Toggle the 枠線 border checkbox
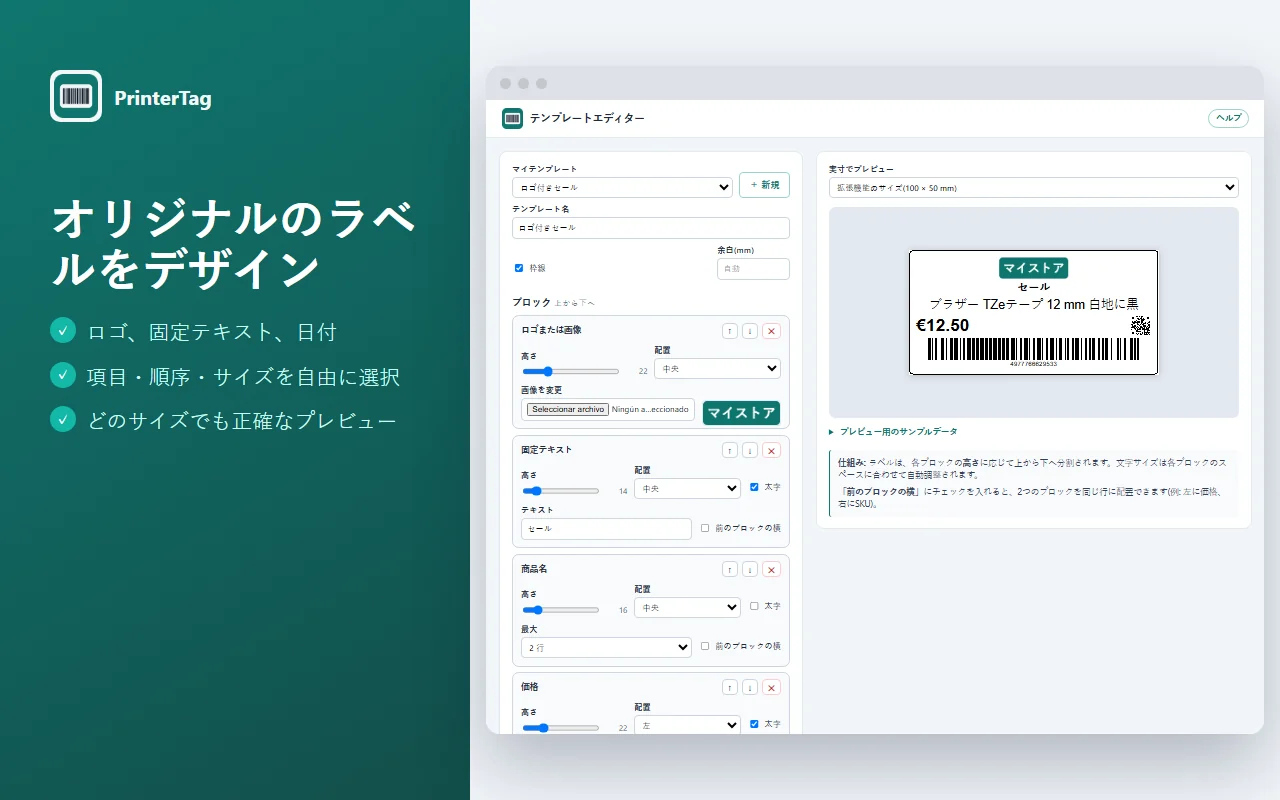 (x=519, y=268)
